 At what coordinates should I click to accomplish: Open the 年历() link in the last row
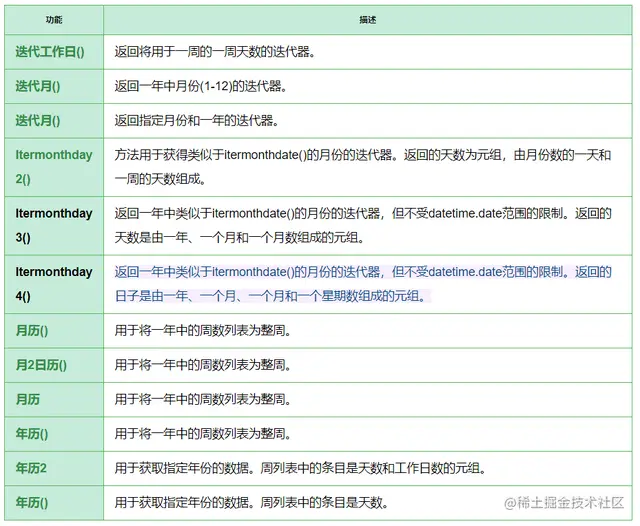click(x=32, y=502)
